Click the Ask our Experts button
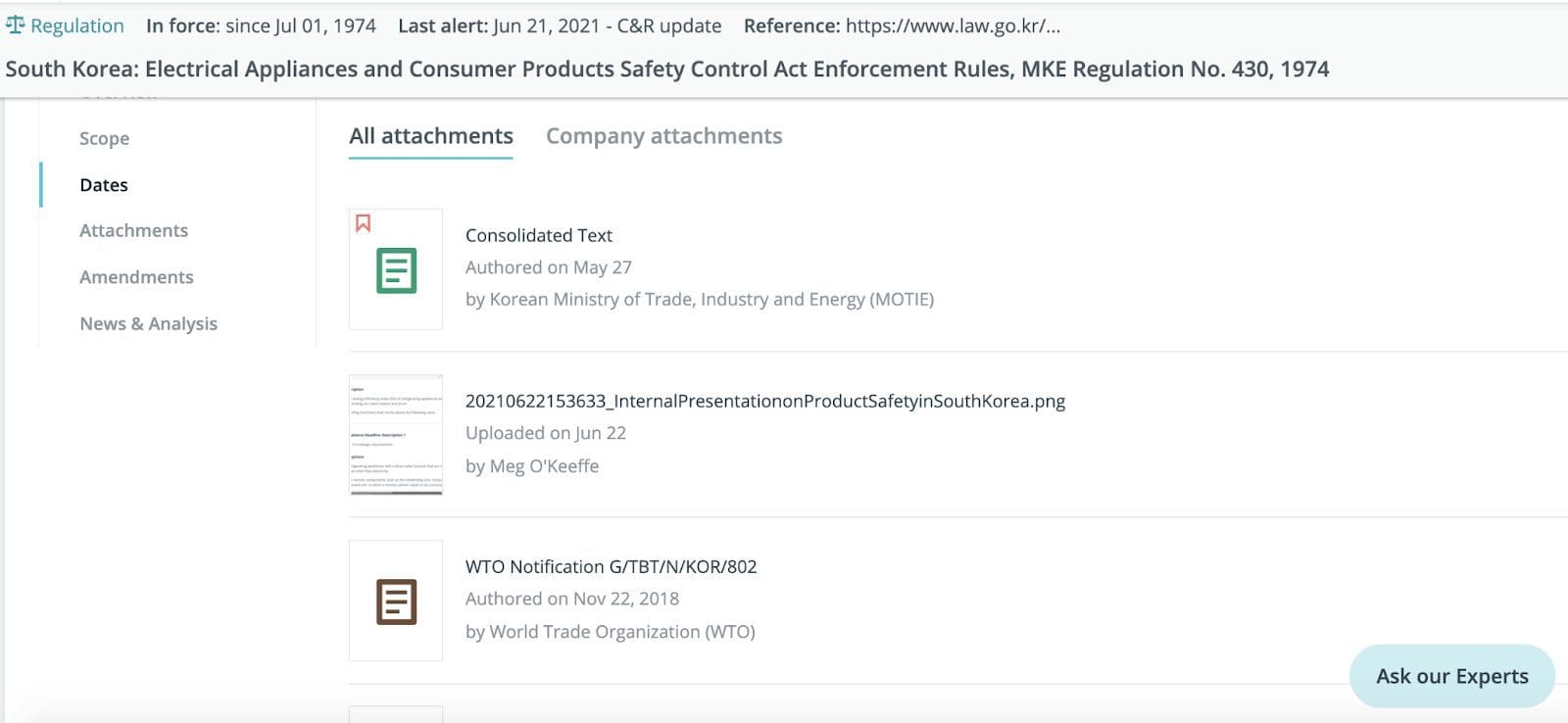Screen dimensions: 1568x723 pos(1451,676)
